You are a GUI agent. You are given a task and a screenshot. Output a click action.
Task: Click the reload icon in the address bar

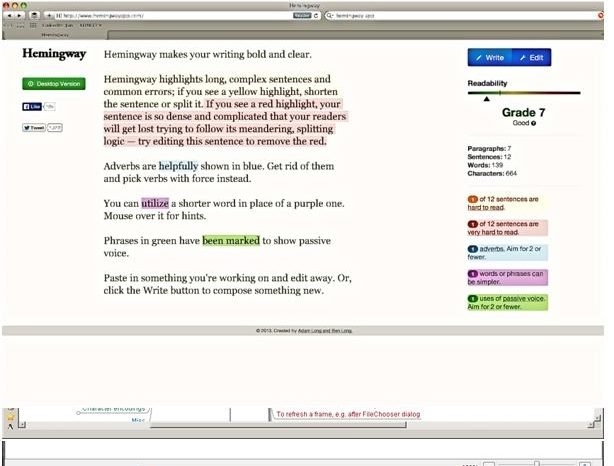coord(316,16)
